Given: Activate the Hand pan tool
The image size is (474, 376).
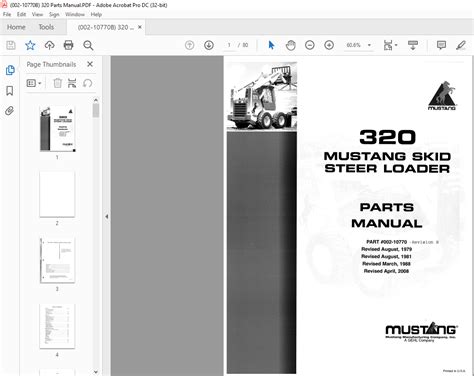Looking at the screenshot, I should (x=291, y=45).
